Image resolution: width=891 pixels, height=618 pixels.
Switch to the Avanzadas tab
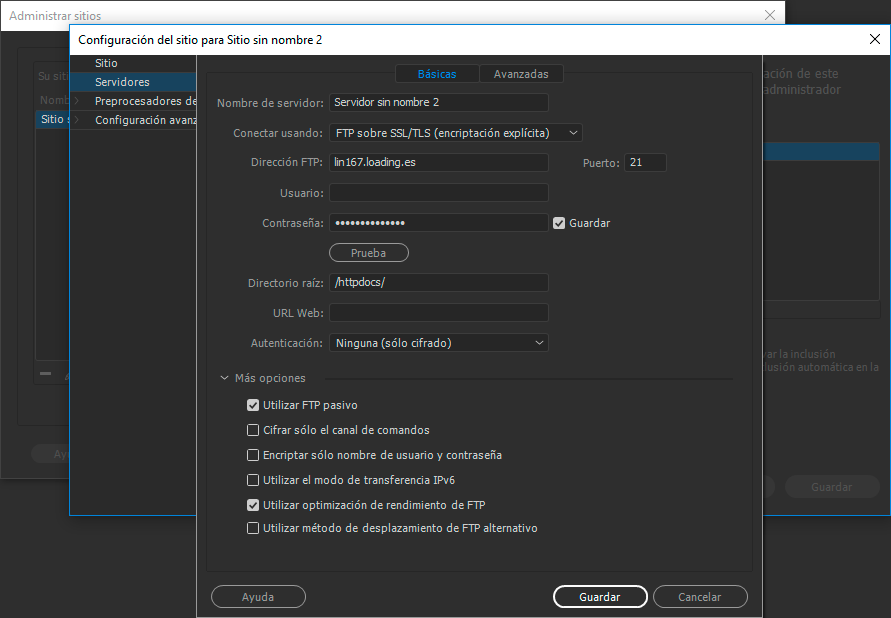tap(520, 74)
